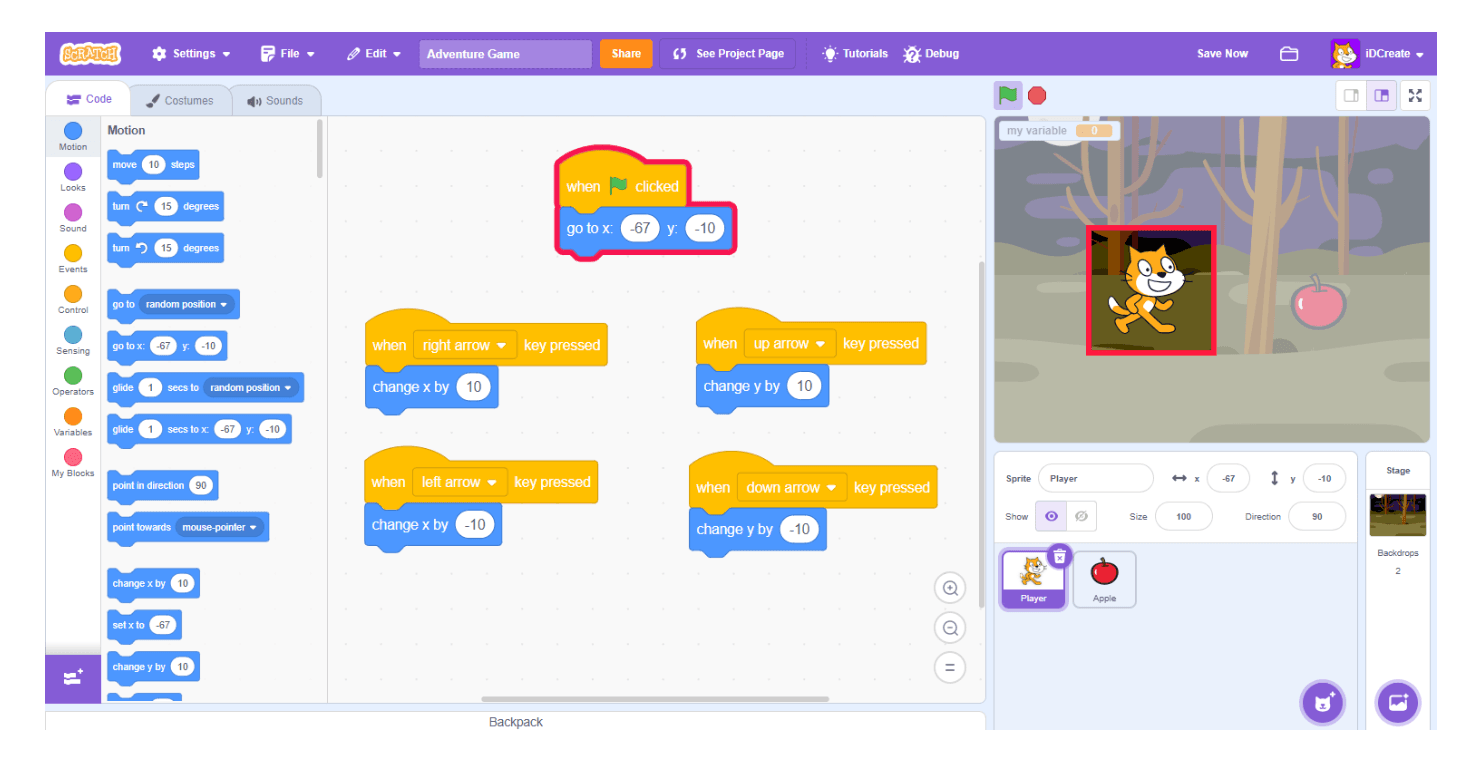Zoom in the code workspace

tap(950, 588)
